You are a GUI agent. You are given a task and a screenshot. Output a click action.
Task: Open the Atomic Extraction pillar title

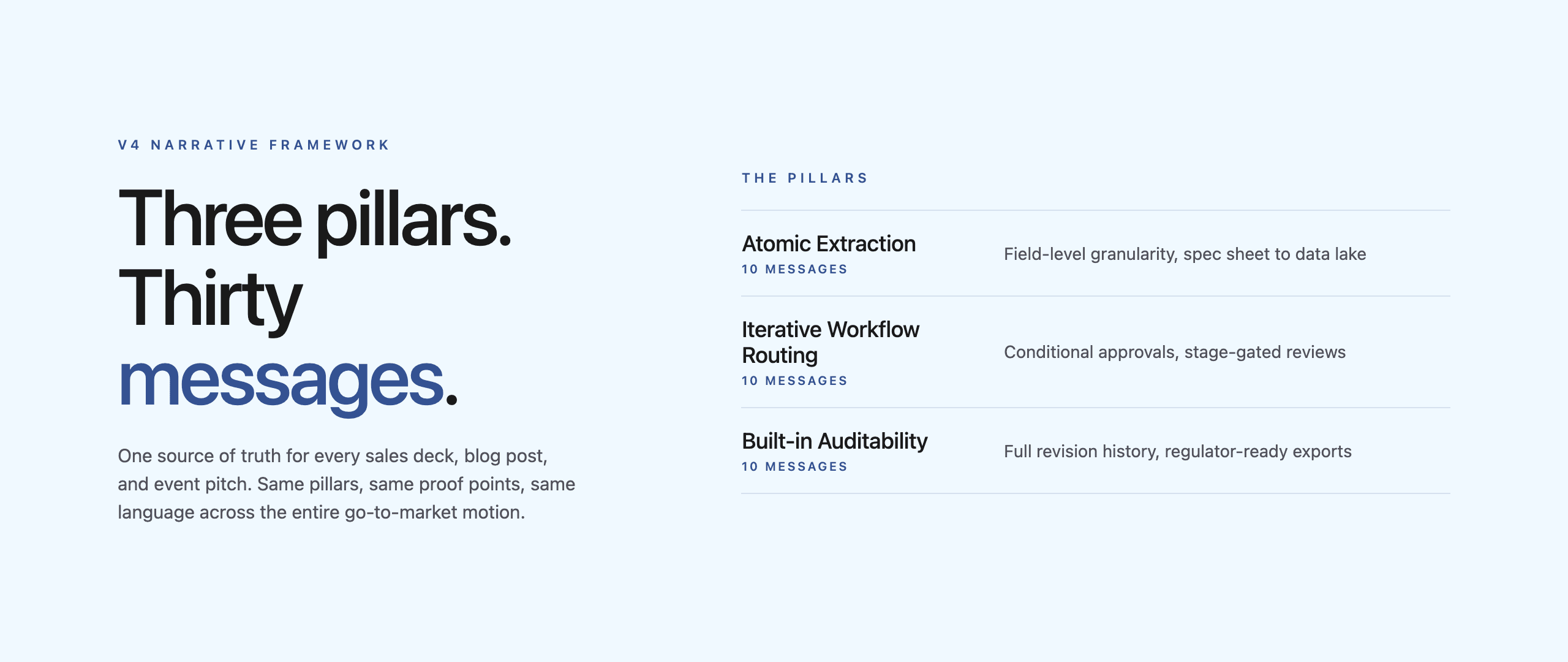pyautogui.click(x=829, y=244)
